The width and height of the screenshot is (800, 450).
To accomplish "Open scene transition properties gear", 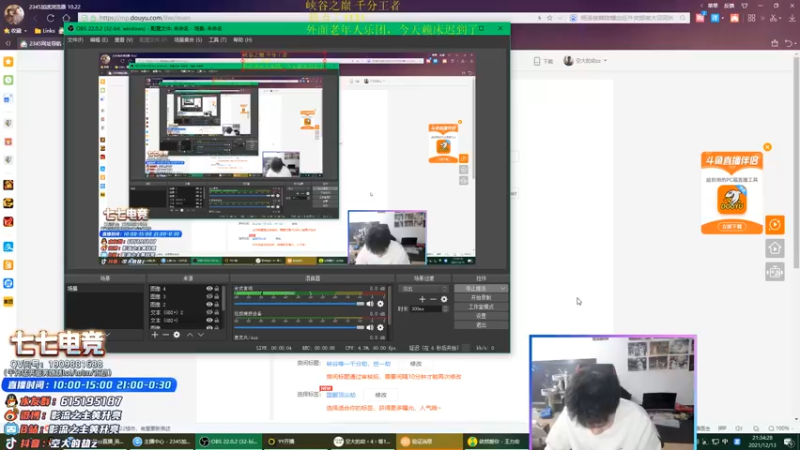I will click(x=444, y=299).
